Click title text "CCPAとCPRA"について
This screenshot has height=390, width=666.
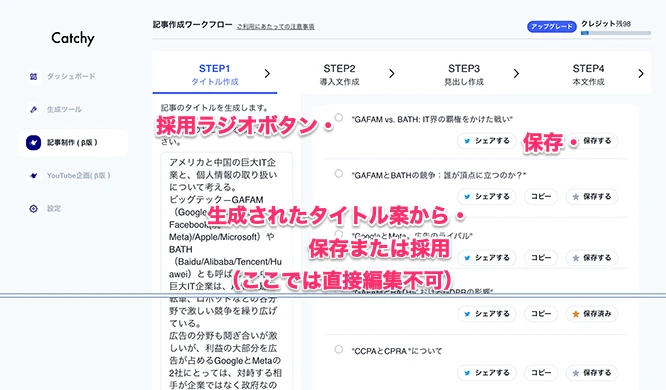point(397,351)
